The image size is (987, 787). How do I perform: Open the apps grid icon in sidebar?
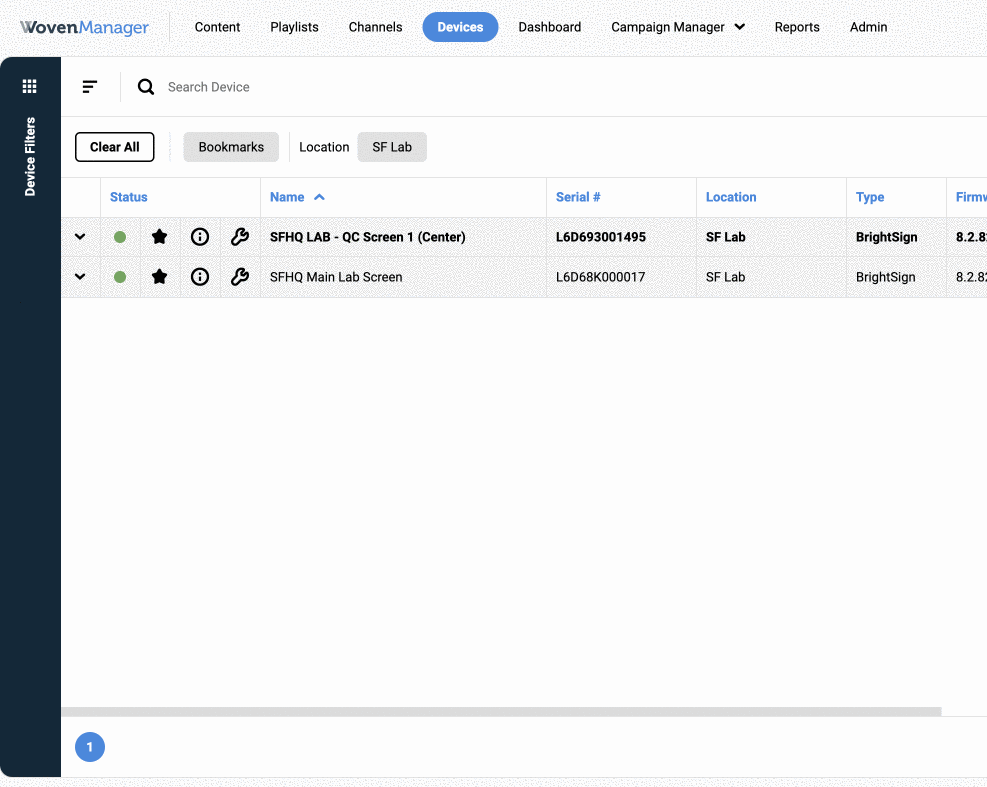[30, 86]
